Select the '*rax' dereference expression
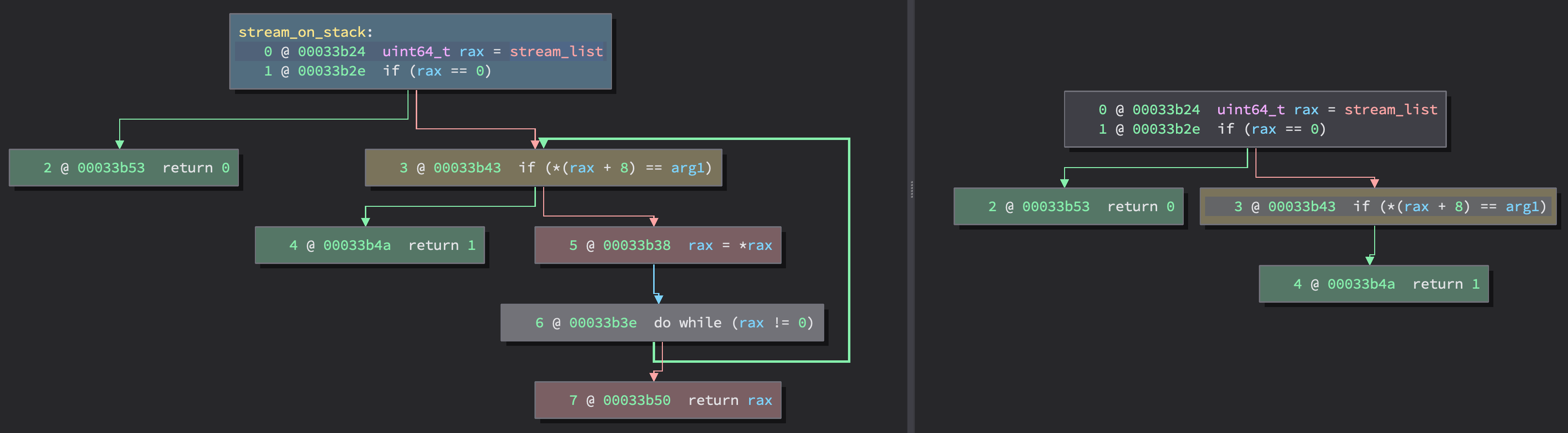 pos(755,246)
